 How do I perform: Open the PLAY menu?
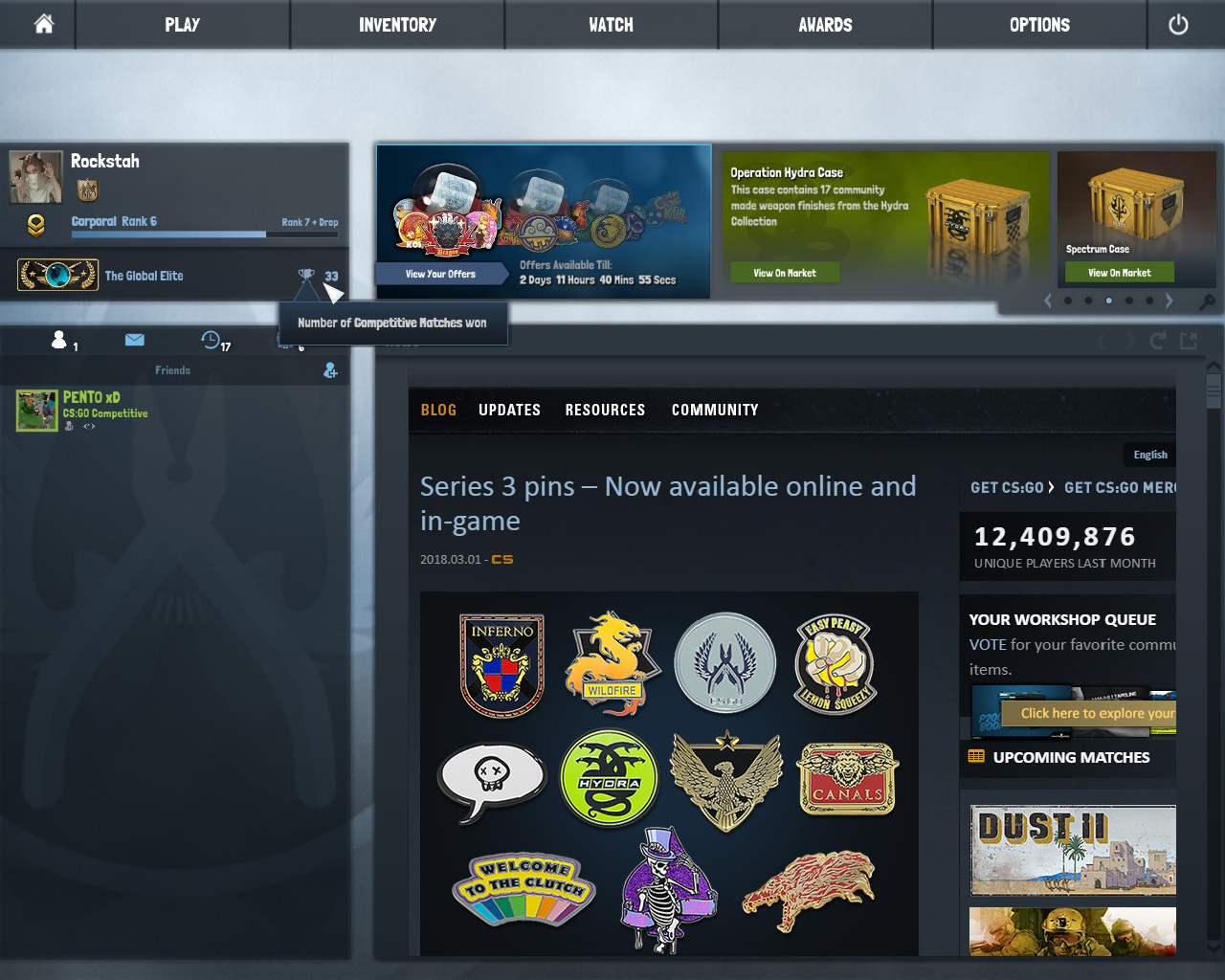[182, 25]
